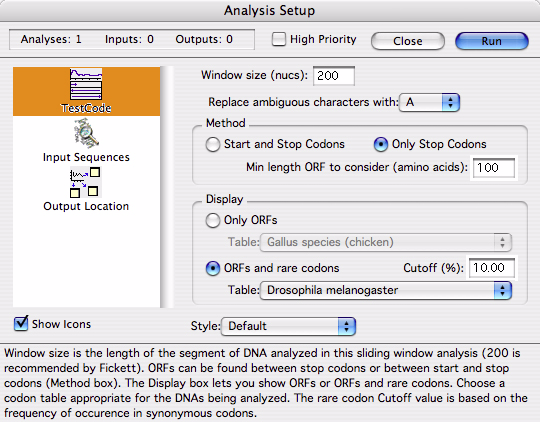Enable the High Priority checkbox

click(279, 39)
